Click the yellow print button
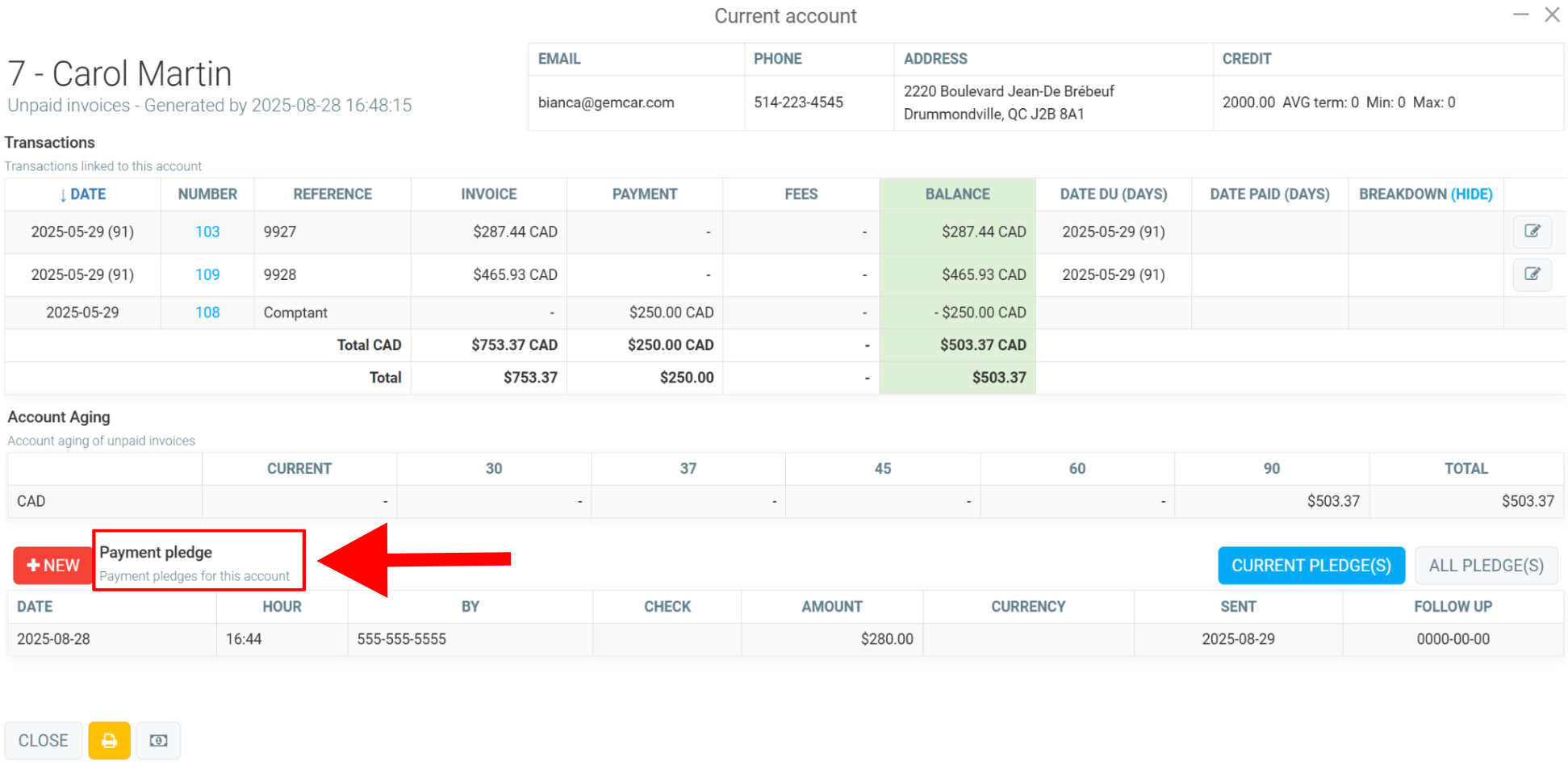Screen dimensions: 1568x765 coord(109,740)
